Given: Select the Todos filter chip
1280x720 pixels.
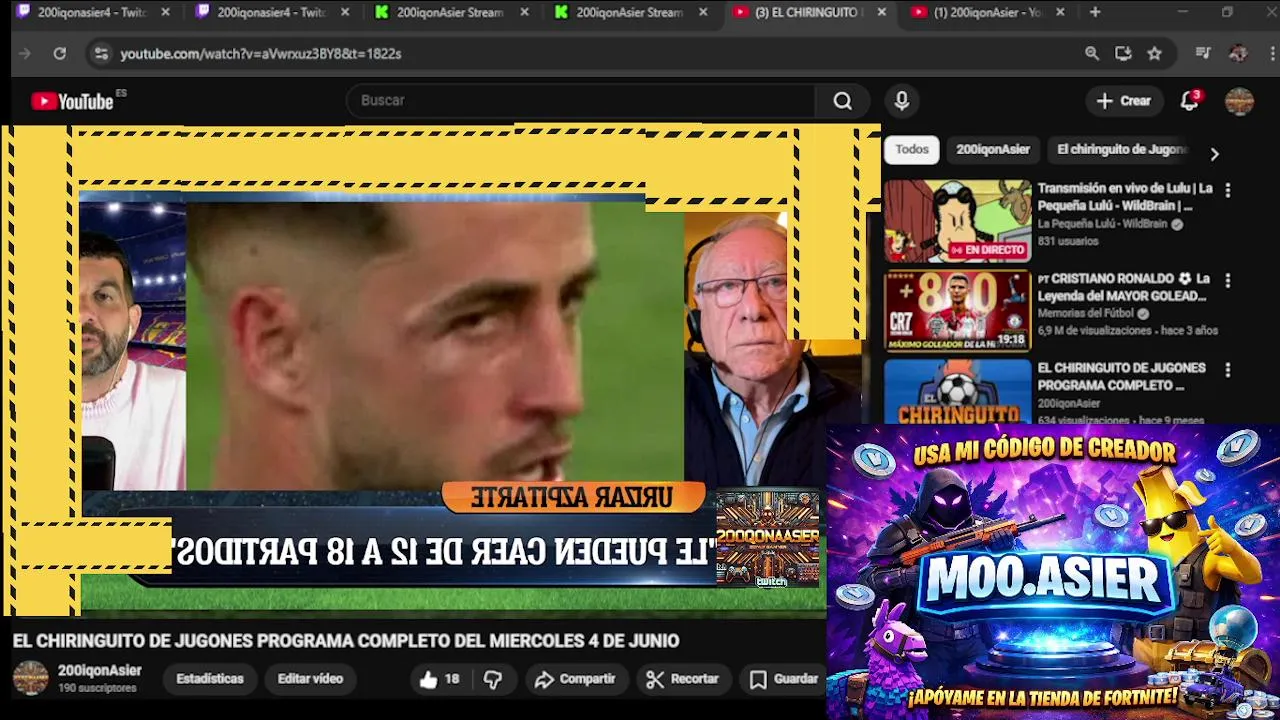Looking at the screenshot, I should point(912,150).
